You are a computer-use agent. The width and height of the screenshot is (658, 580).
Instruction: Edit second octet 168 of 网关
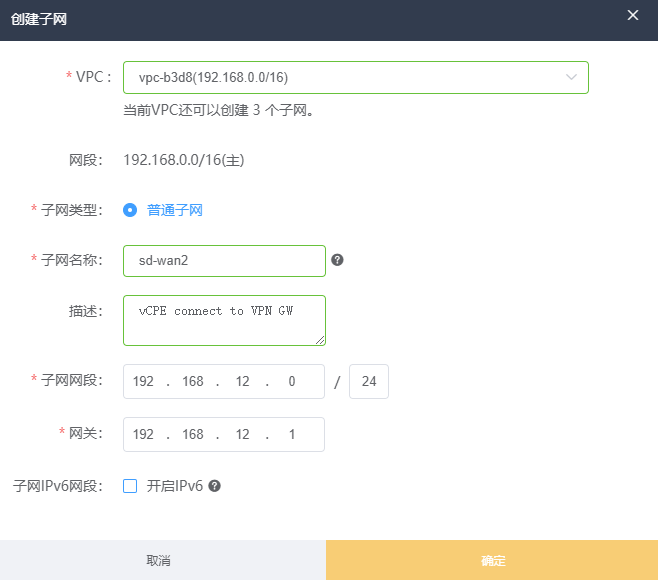(x=193, y=434)
